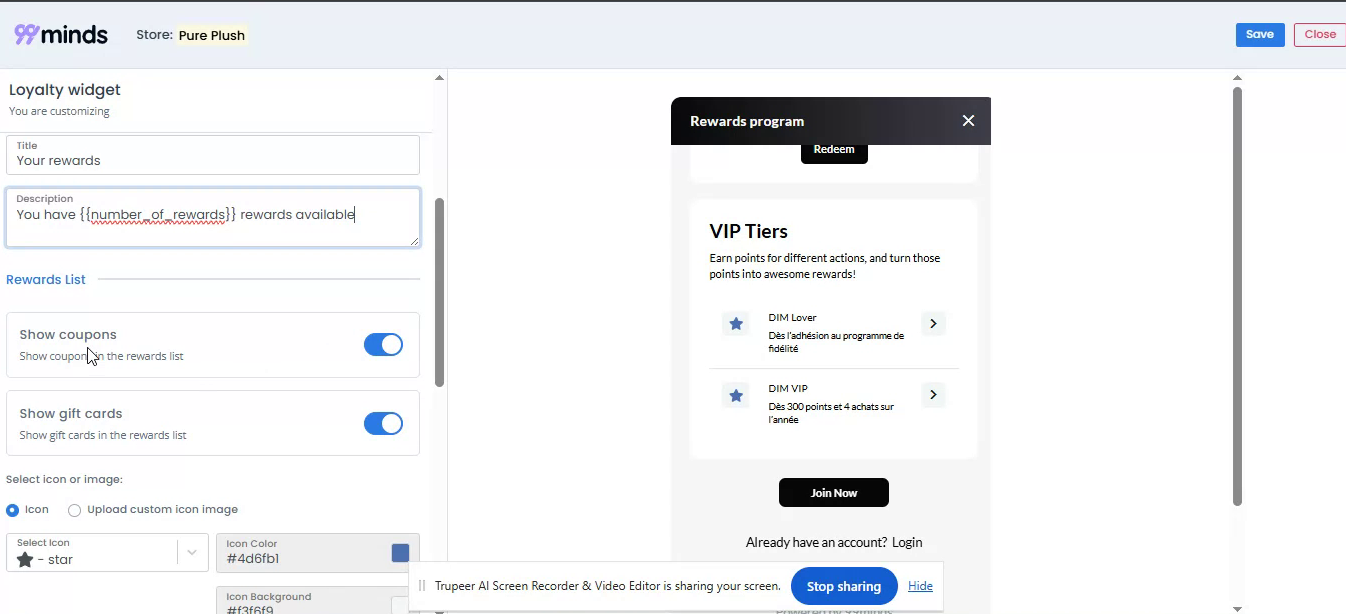Screen dimensions: 1346x614
Task: Open the Select Icon star dropdown
Action: coord(107,552)
